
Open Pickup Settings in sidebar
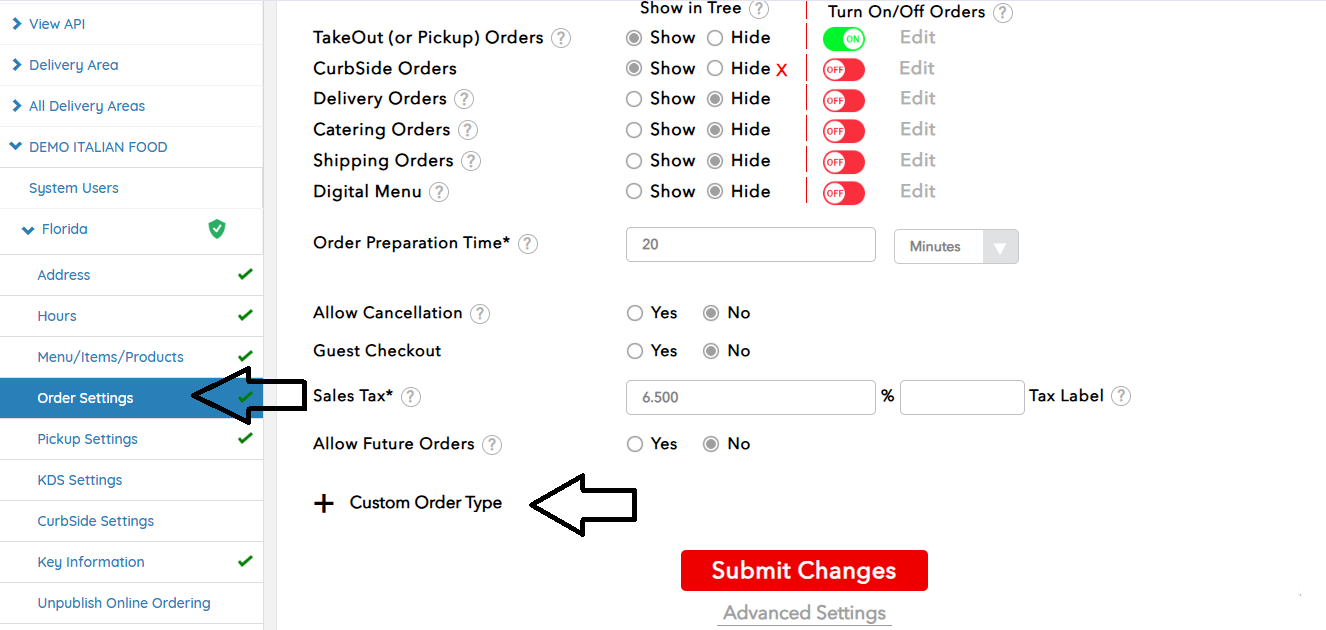88,439
